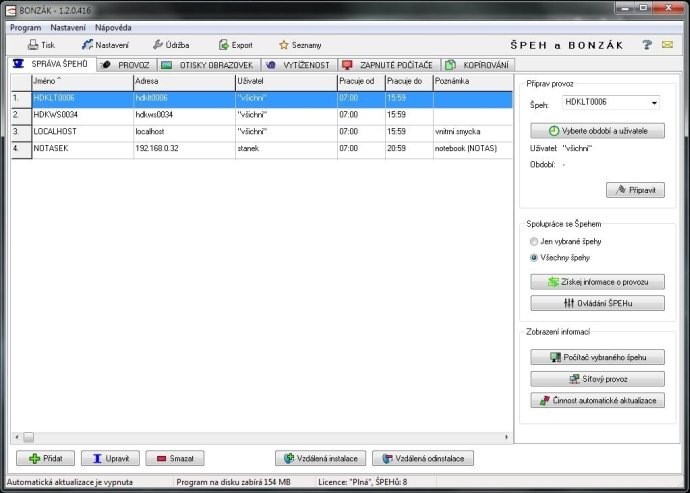Click the horizontal scrollbar left arrow
The height and width of the screenshot is (493, 690).
17,437
